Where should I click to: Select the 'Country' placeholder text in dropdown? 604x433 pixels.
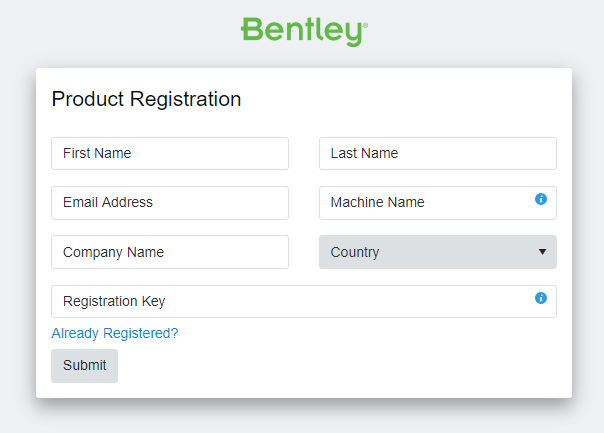pos(355,252)
